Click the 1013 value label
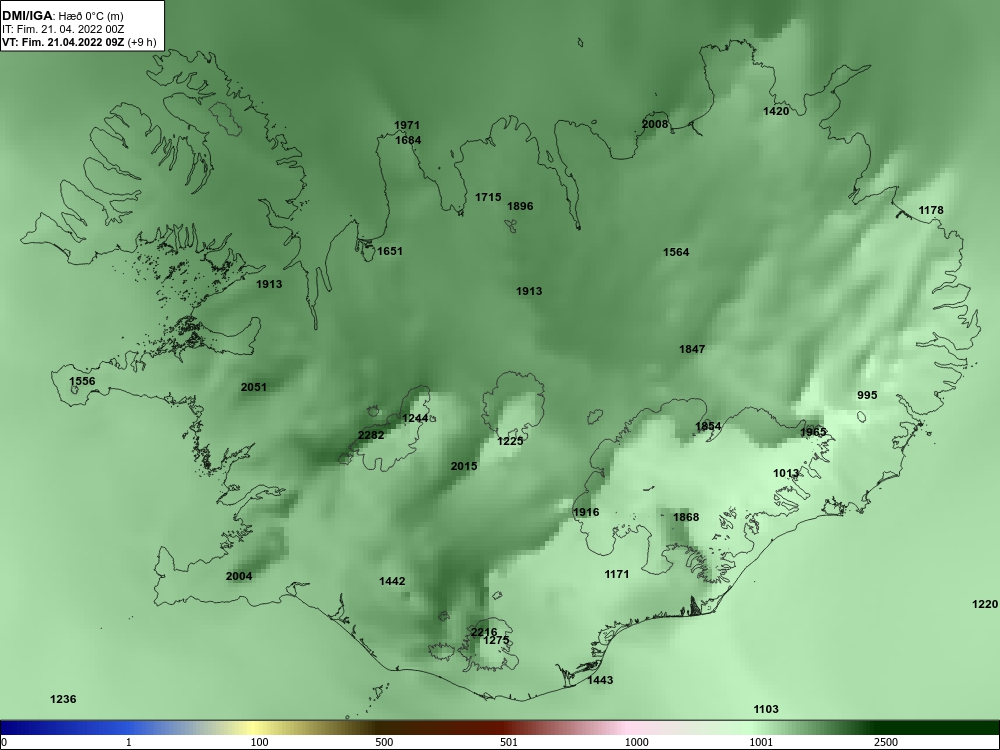Viewport: 1000px width, 750px height. pos(786,474)
